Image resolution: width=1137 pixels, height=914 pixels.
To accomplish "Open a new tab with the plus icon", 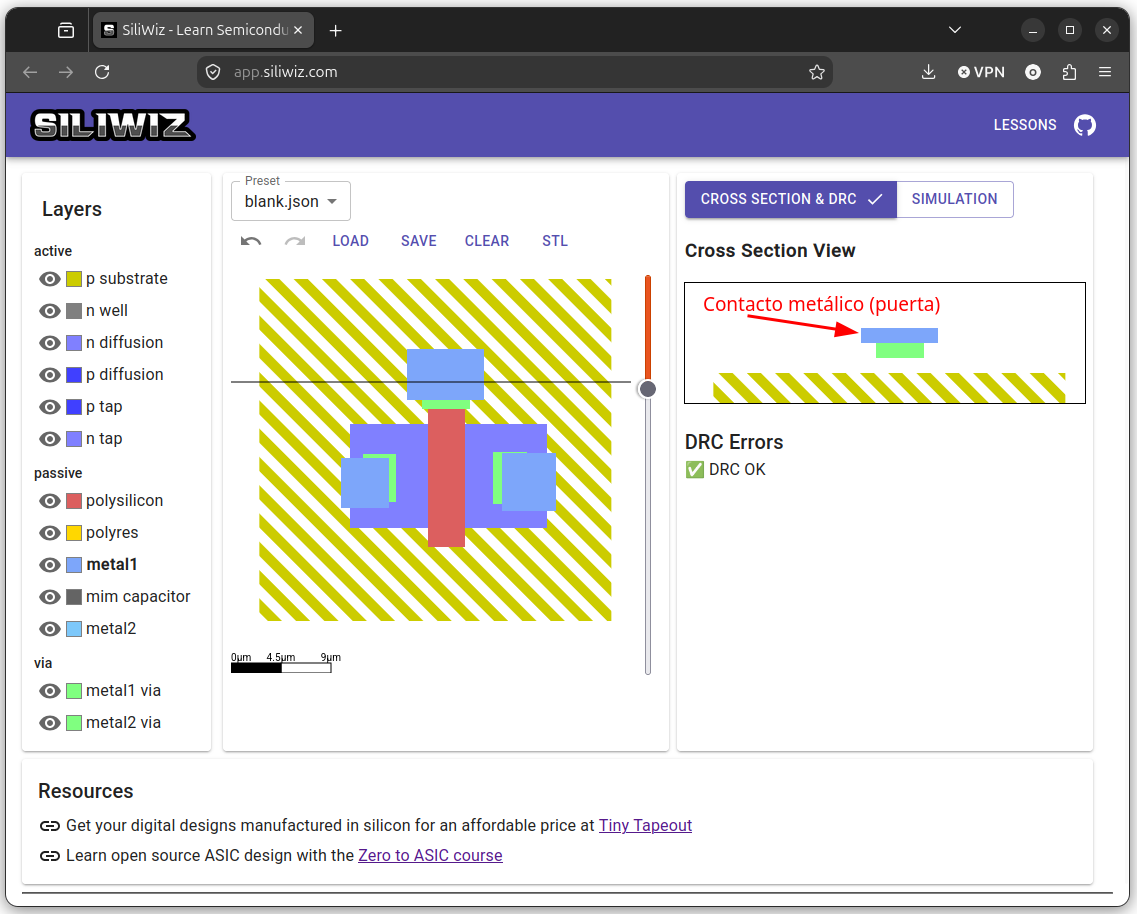I will (x=335, y=30).
